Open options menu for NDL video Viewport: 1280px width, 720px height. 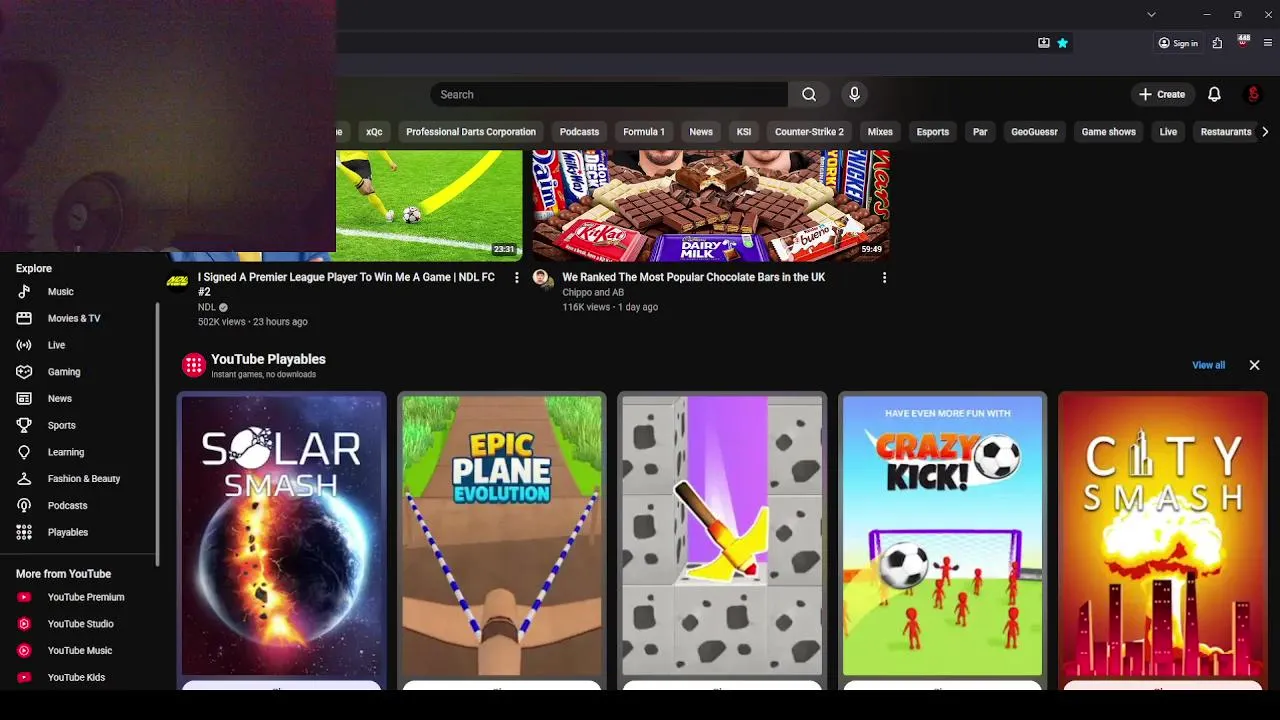tap(516, 277)
